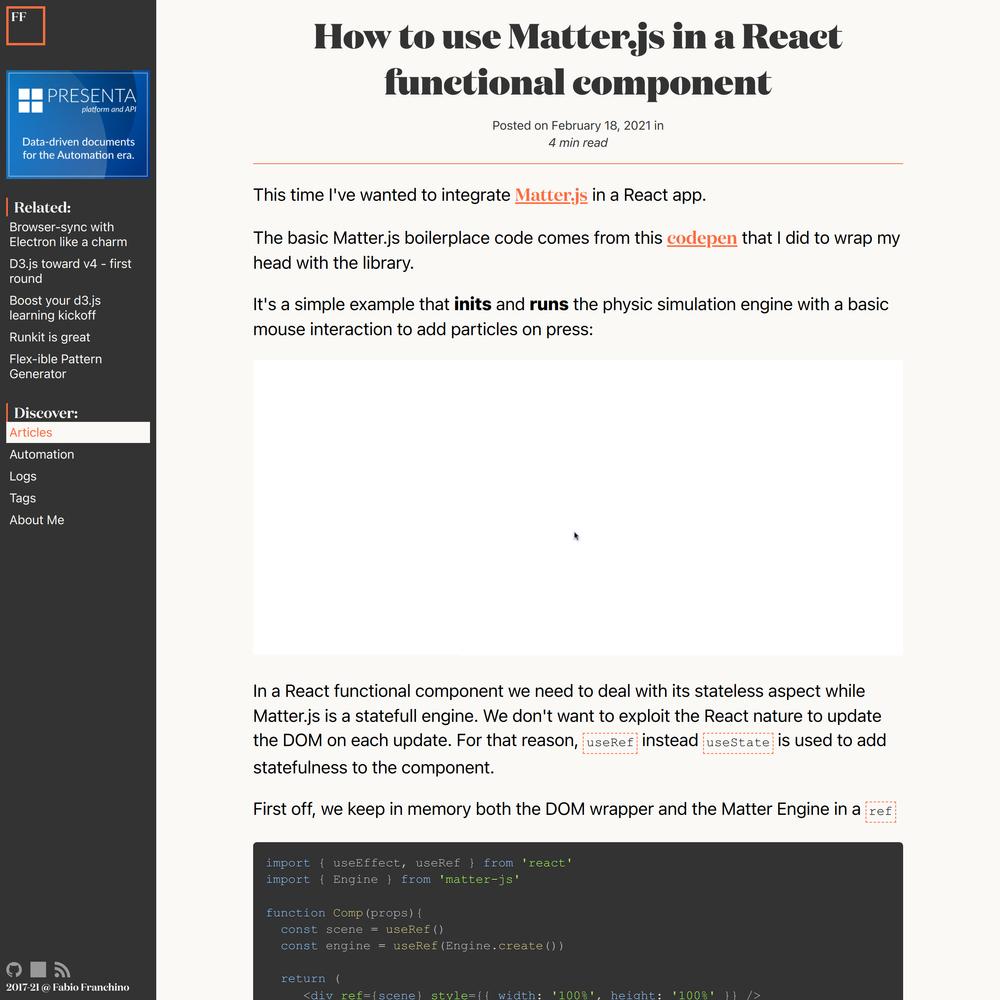This screenshot has height=1000, width=1000.
Task: Click the '4 min read' text
Action: point(578,143)
